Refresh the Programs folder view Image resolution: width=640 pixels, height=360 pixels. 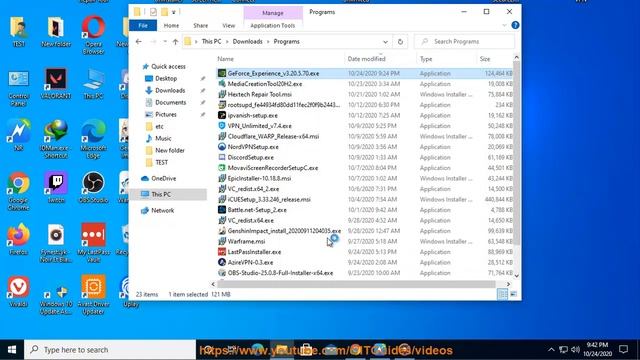point(400,42)
